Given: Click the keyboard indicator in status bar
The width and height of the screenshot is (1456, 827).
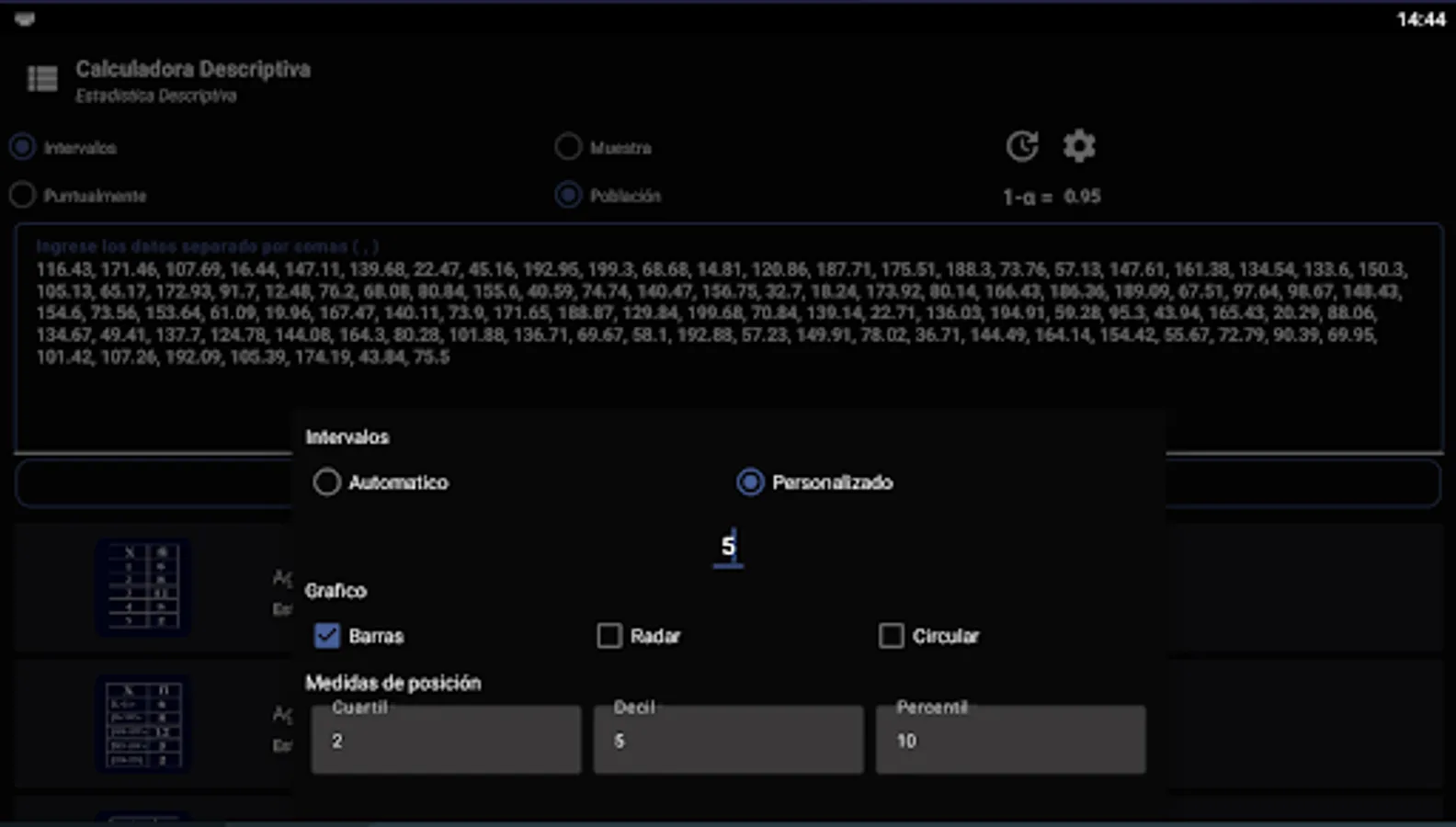Looking at the screenshot, I should click(25, 19).
